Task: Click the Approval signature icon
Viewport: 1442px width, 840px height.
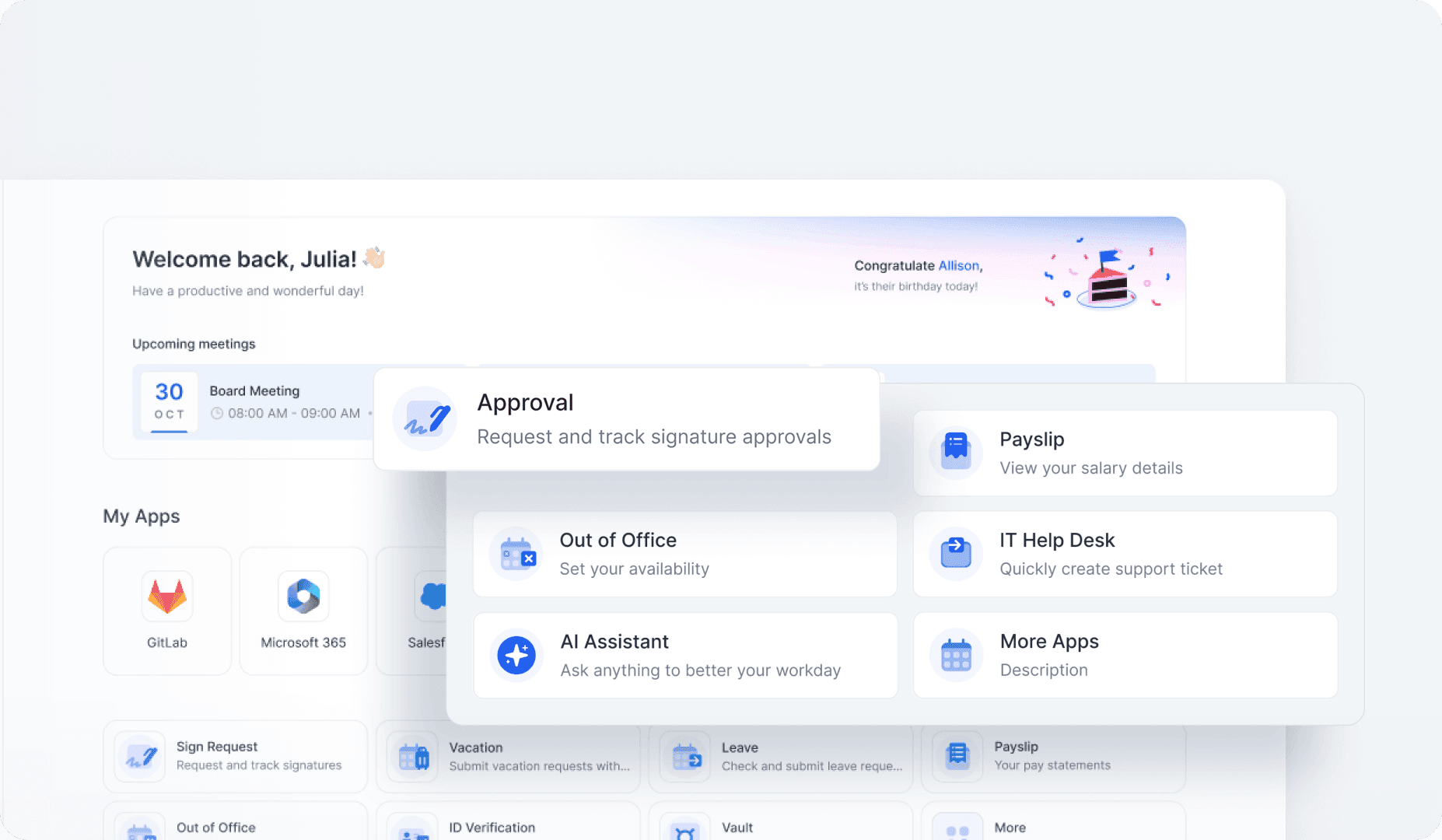Action: (425, 419)
